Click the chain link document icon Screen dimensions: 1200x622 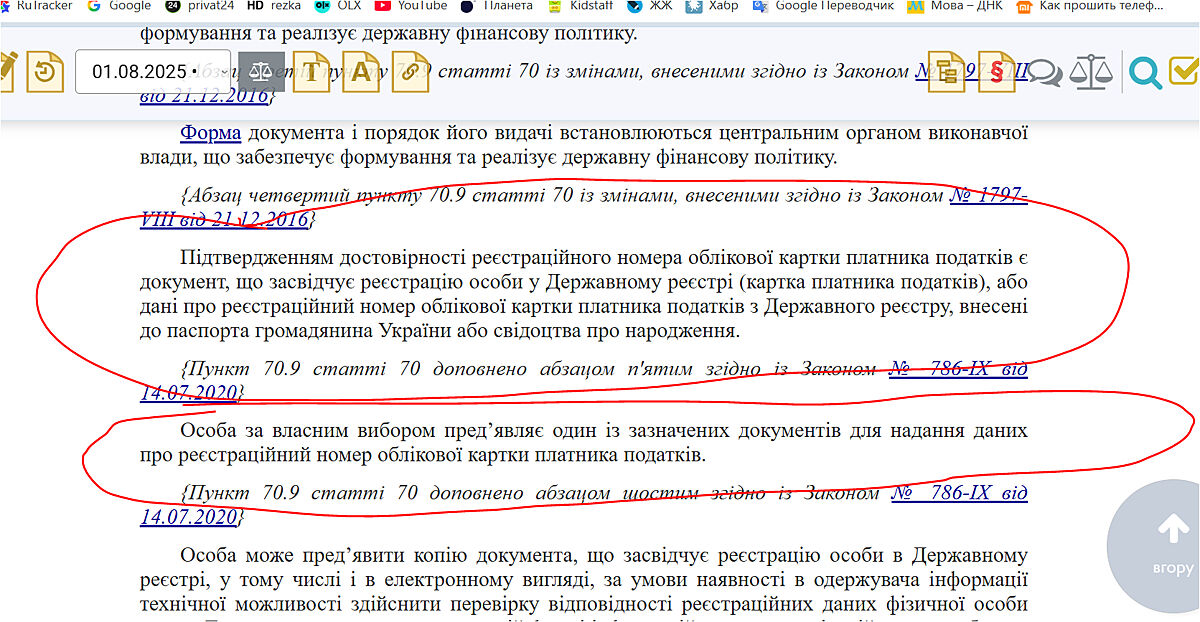tap(410, 72)
